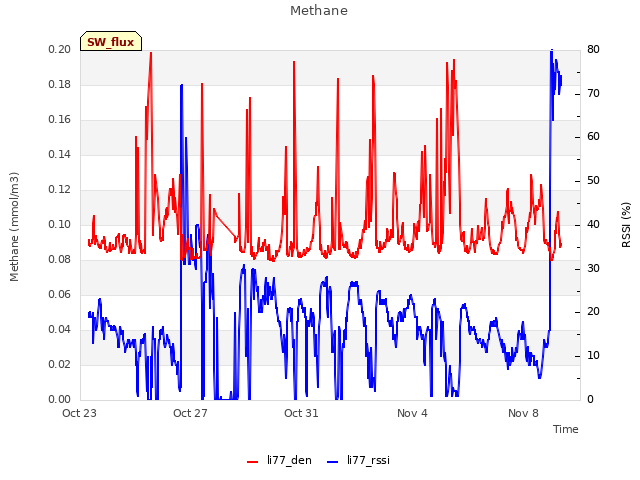The height and width of the screenshot is (480, 640).
Task: Click the 50 RSSI axis value
Action: pos(593,181)
